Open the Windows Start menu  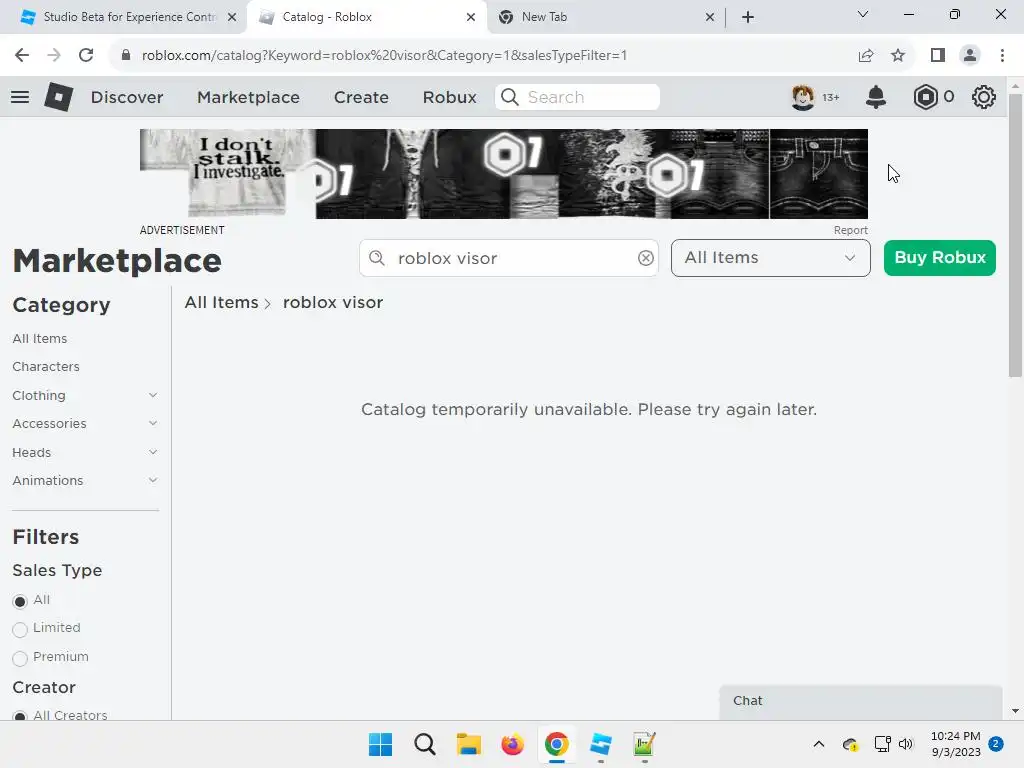click(380, 744)
